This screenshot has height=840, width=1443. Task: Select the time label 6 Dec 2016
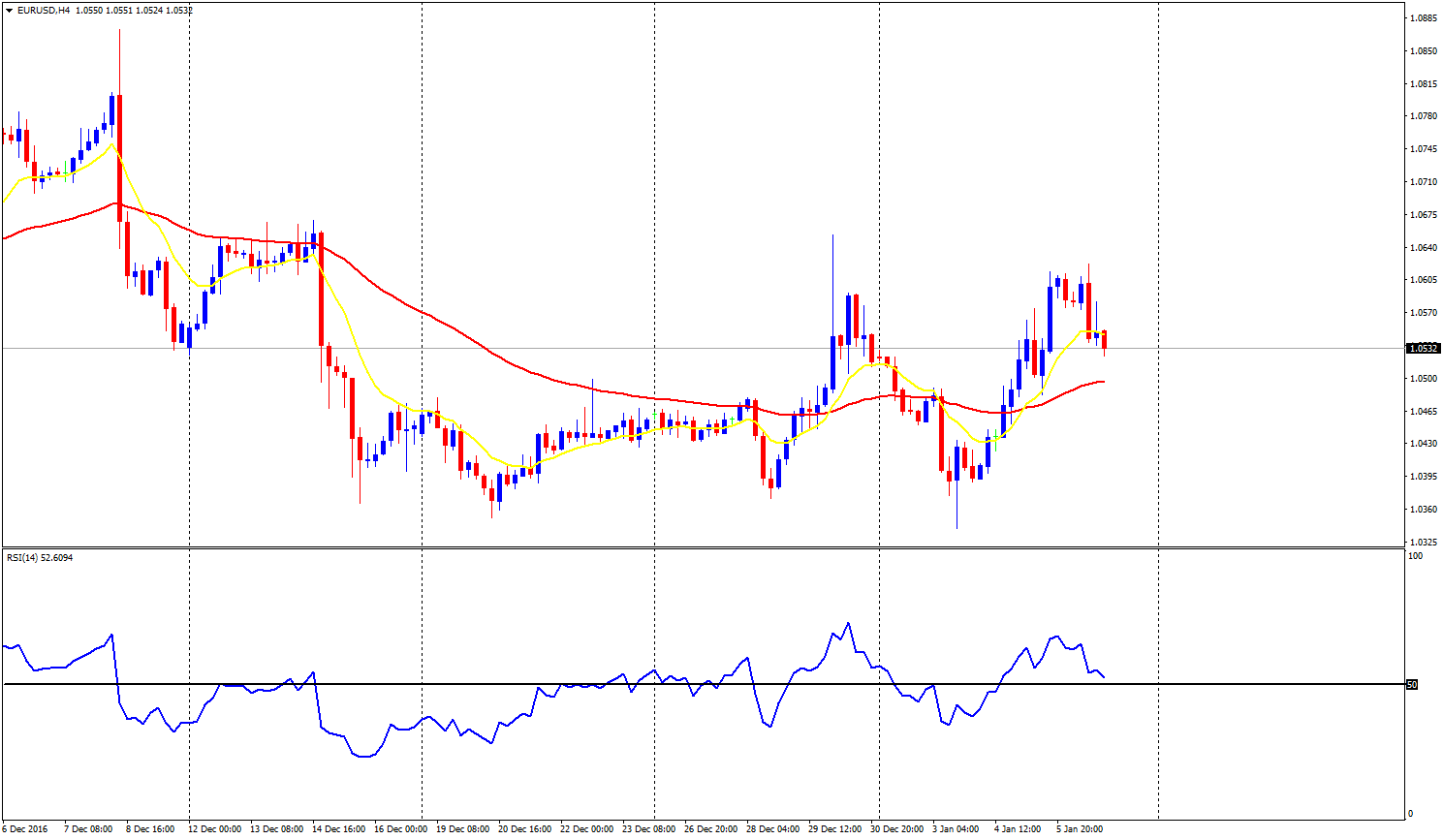coord(24,829)
